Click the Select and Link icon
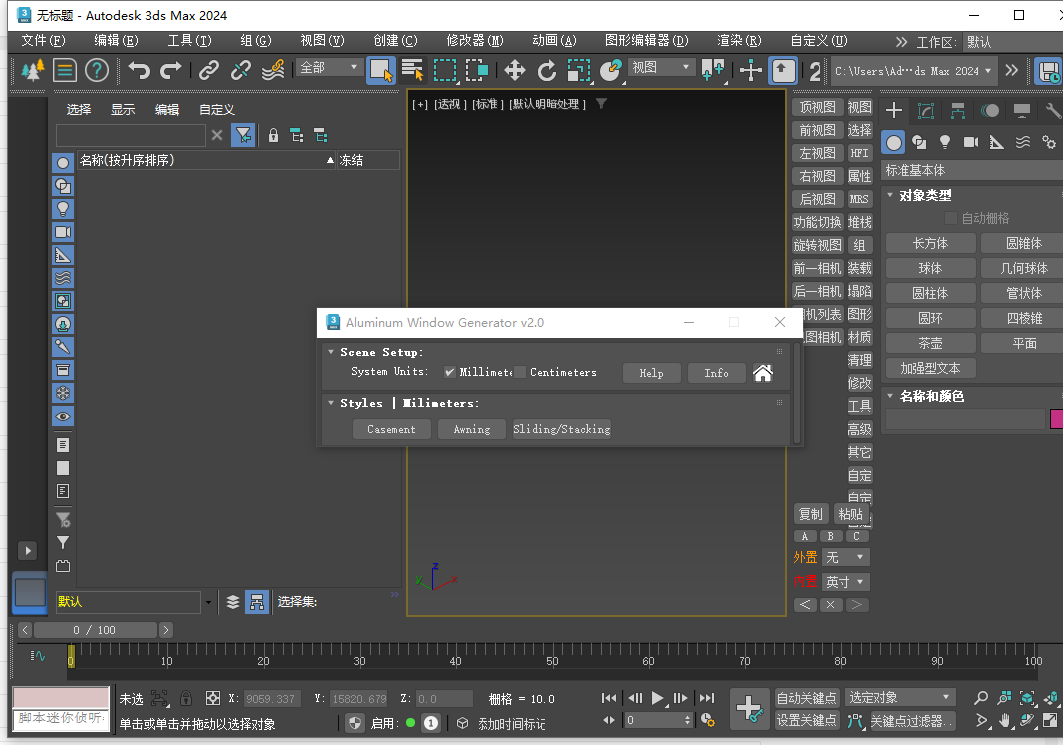Screen dimensions: 1063x745 (208, 70)
